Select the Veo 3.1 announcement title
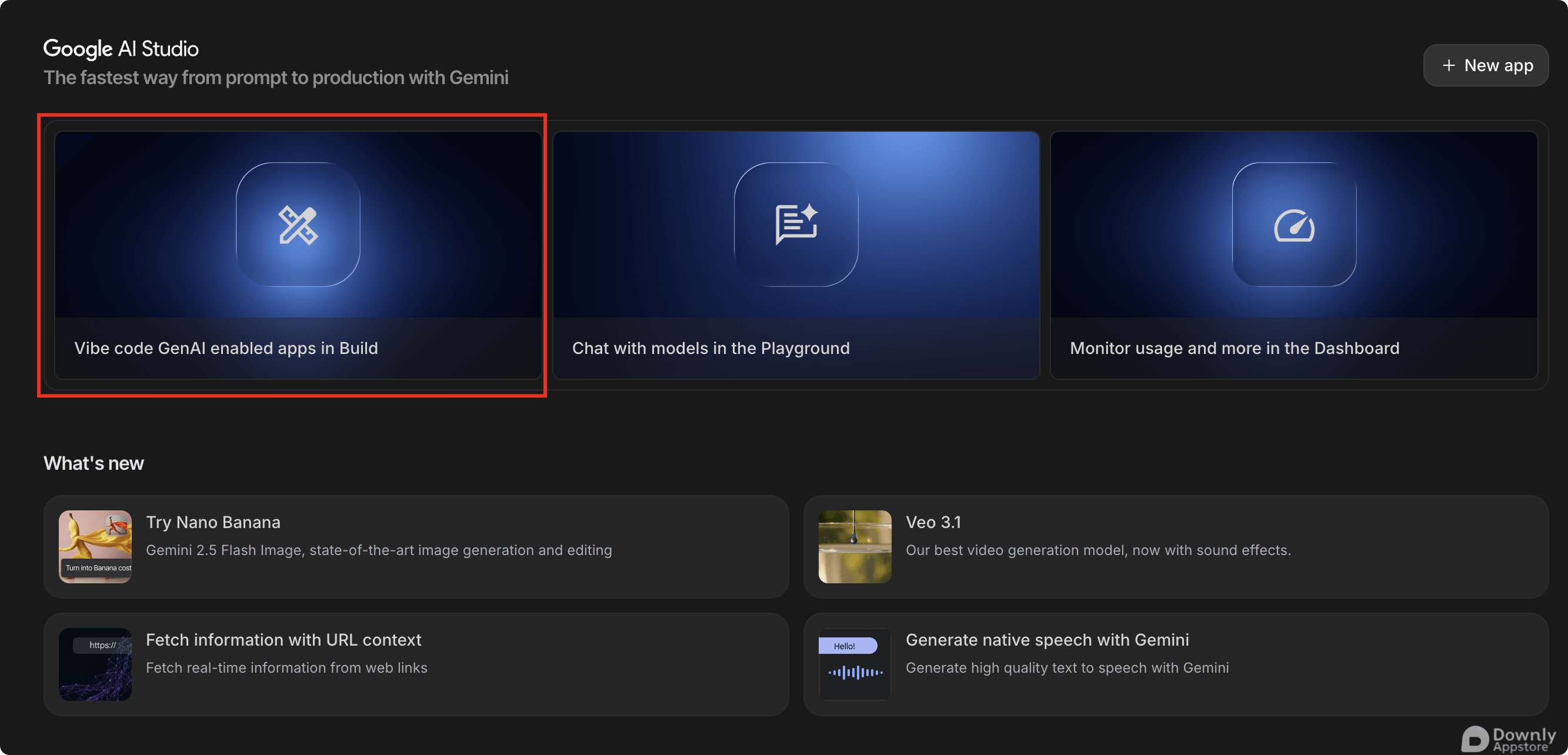Screen dimensions: 1568x755 pyautogui.click(x=933, y=522)
